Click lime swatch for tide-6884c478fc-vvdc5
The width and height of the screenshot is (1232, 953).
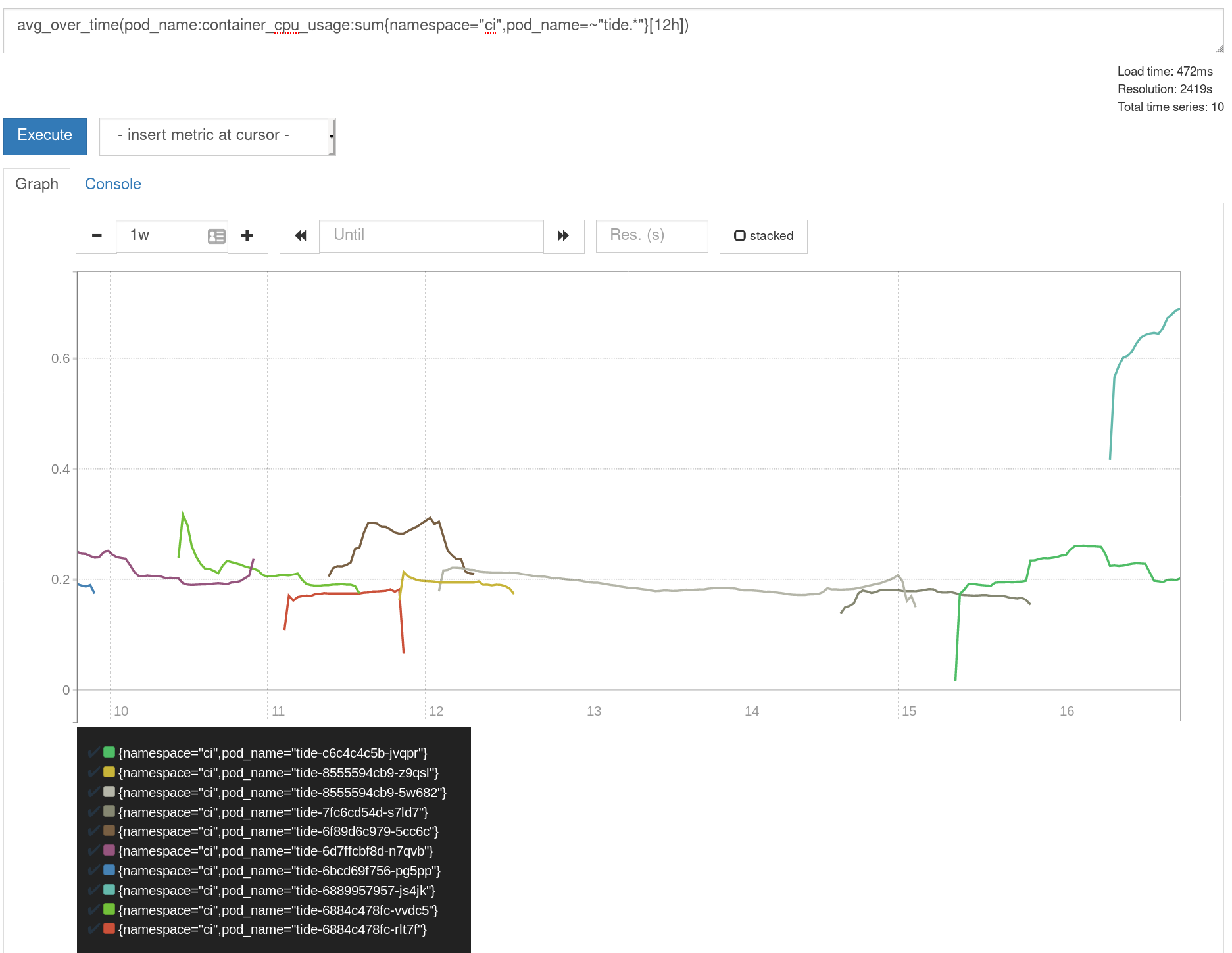point(109,910)
